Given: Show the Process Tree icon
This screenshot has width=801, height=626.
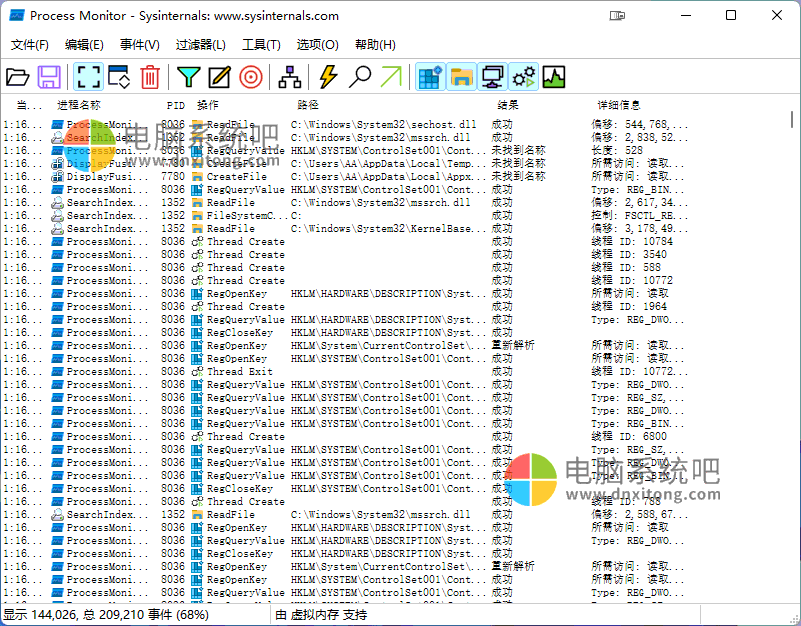Looking at the screenshot, I should point(290,77).
